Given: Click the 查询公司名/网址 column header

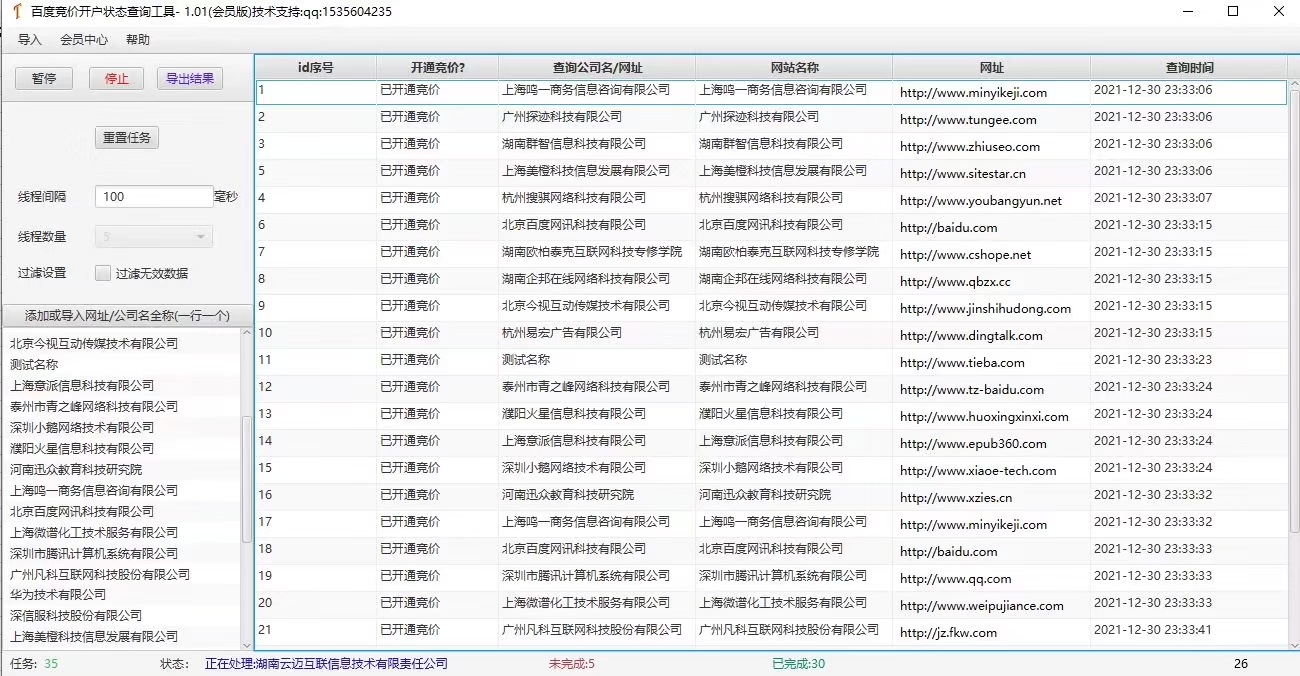Looking at the screenshot, I should (x=597, y=68).
